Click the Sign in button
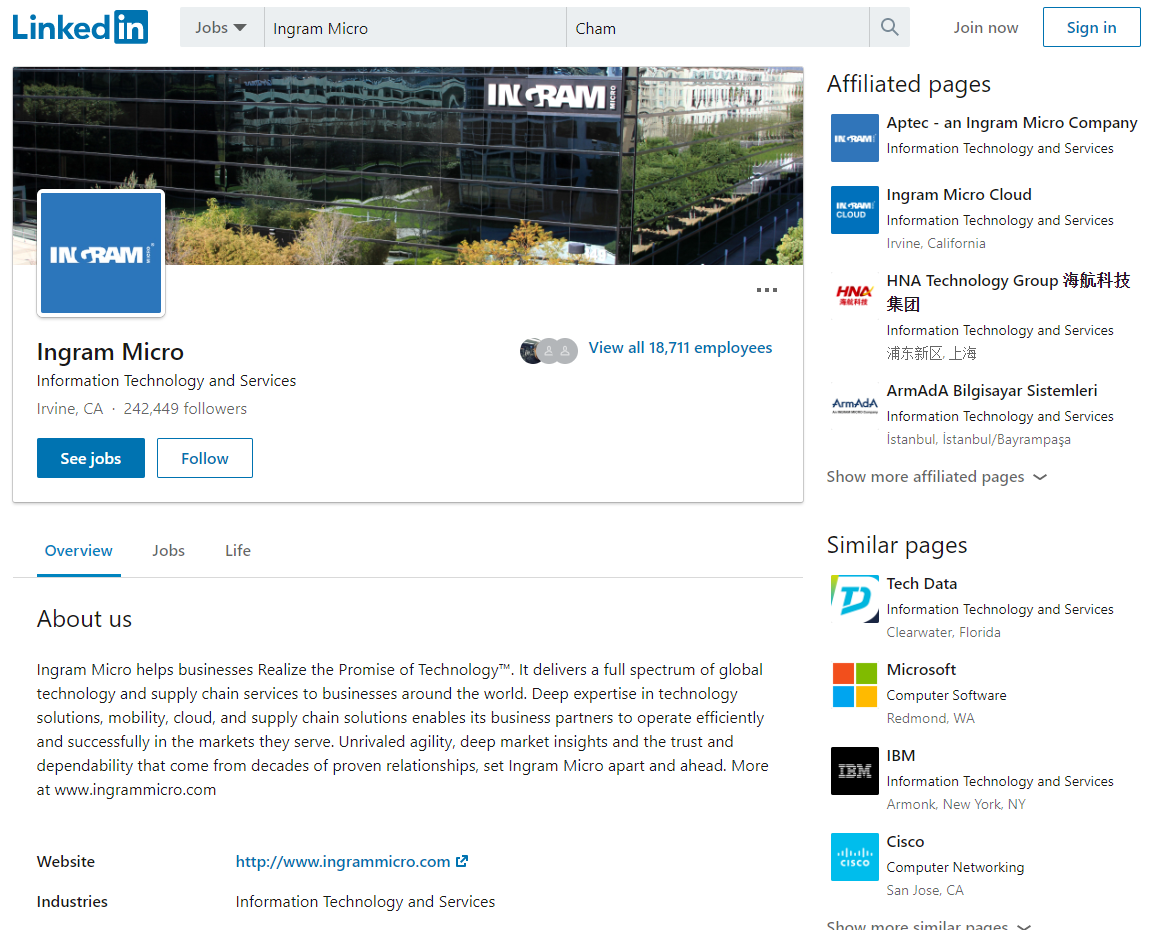Viewport: 1166px width, 930px height. [1092, 28]
